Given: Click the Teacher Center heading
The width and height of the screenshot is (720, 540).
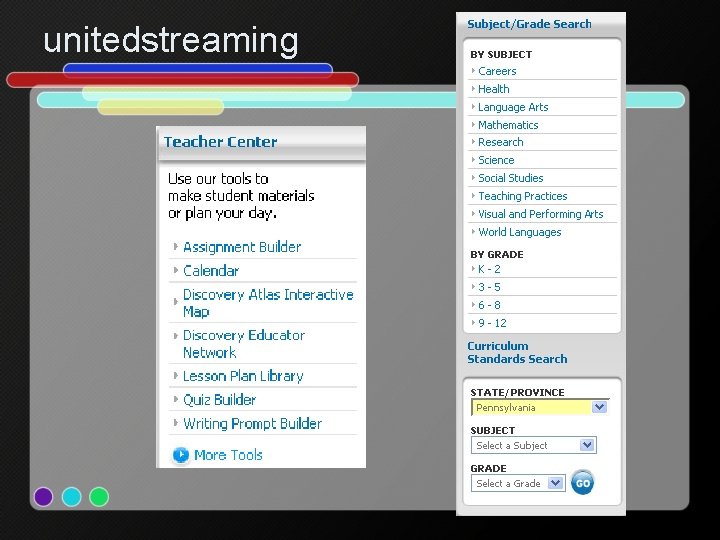Looking at the screenshot, I should (220, 141).
